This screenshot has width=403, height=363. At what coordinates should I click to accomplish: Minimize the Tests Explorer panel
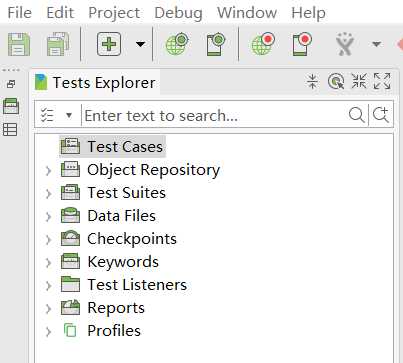click(359, 81)
